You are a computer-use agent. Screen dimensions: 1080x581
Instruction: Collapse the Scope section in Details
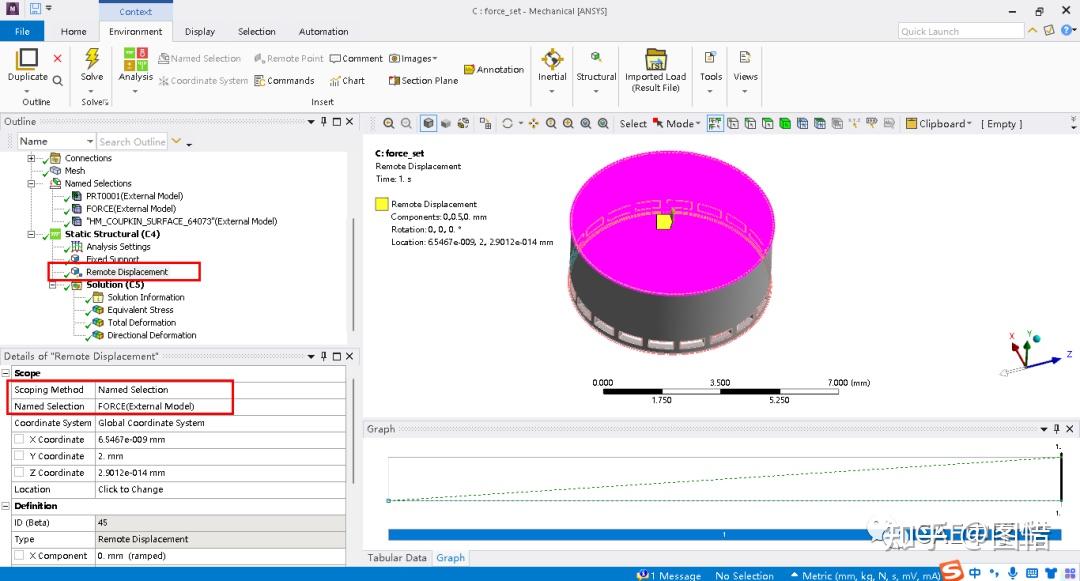(x=6, y=373)
